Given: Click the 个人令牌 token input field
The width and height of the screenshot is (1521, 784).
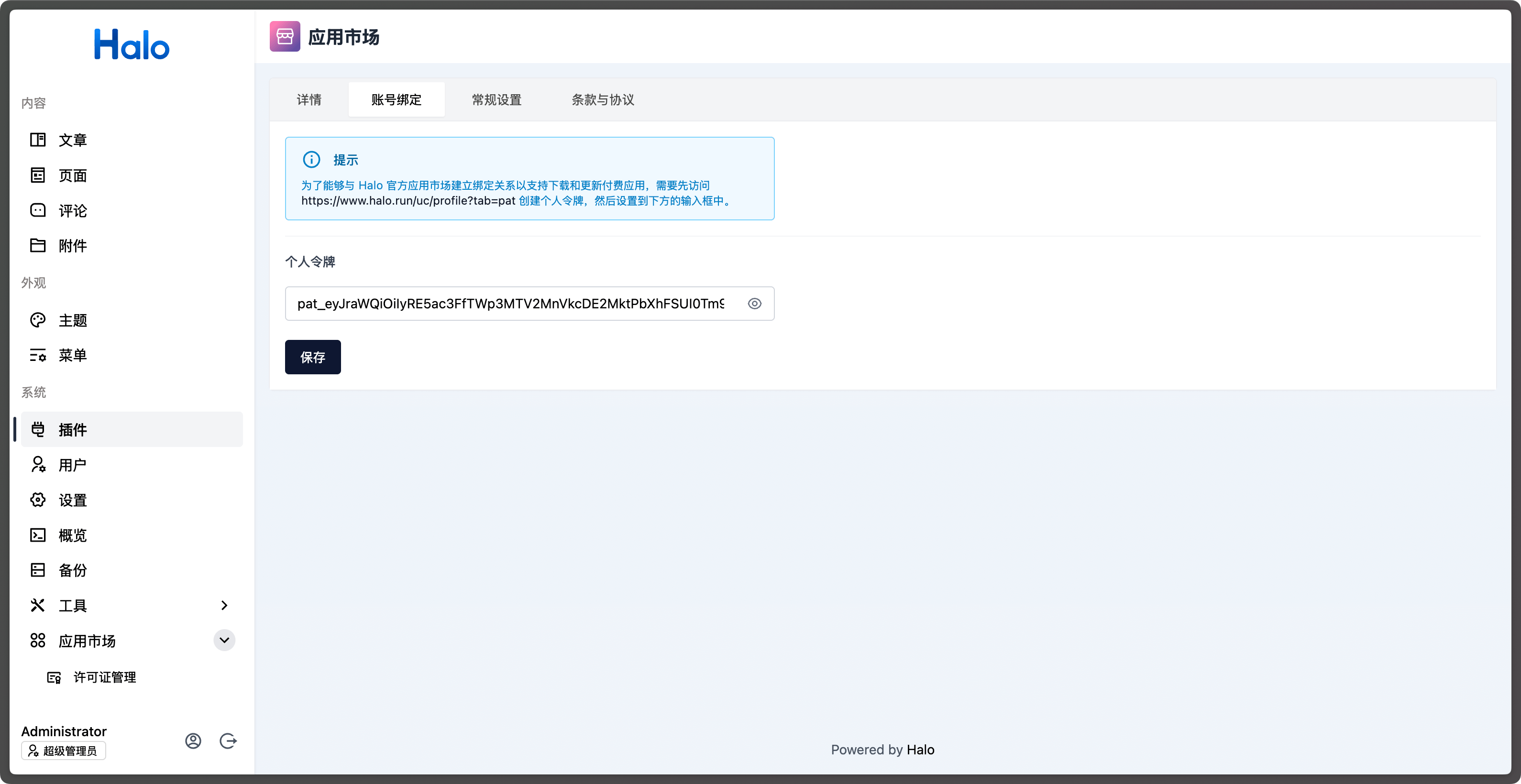Looking at the screenshot, I should click(x=511, y=304).
